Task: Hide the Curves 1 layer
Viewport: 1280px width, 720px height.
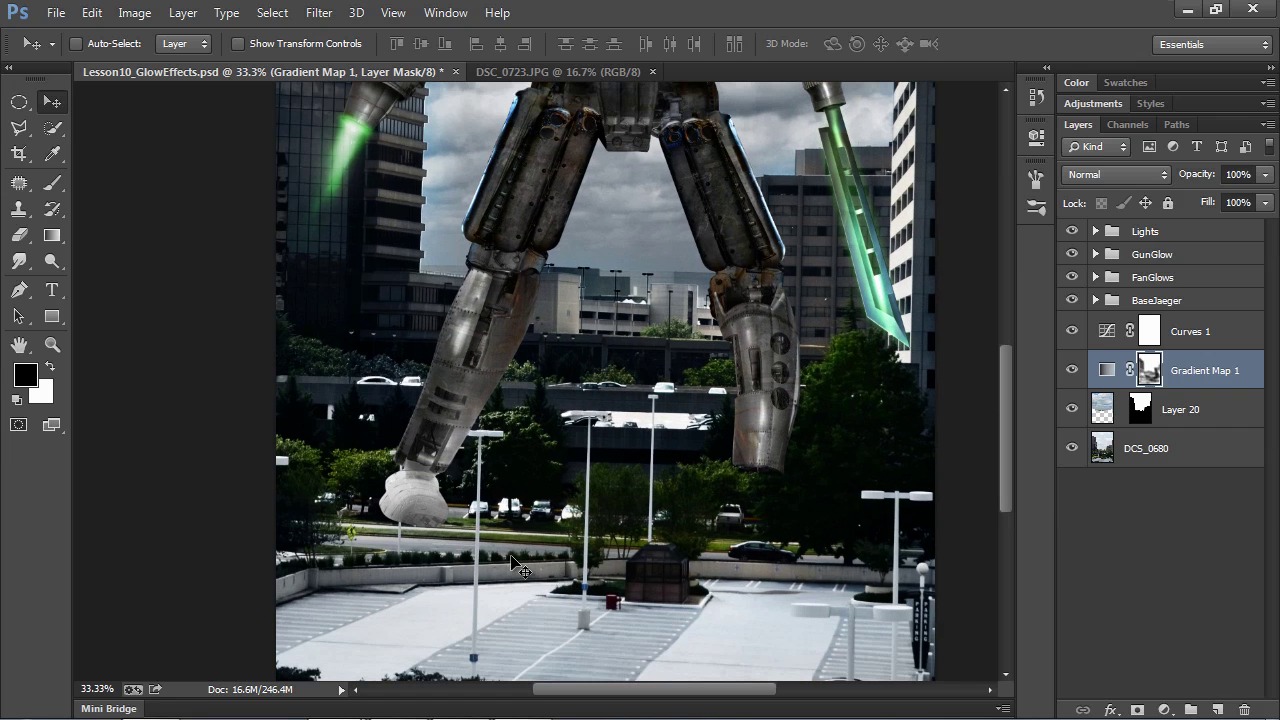Action: click(1072, 331)
